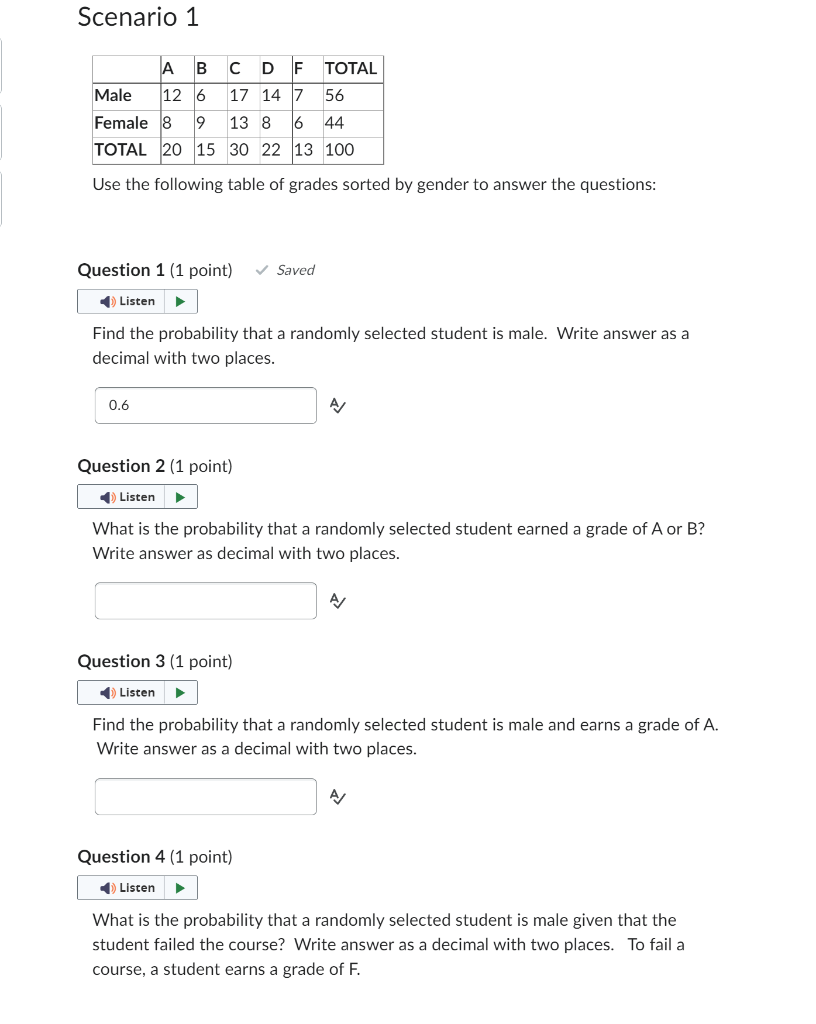Open spell checker beside the Question 1 answer
Image resolution: width=816 pixels, height=1024 pixels.
pyautogui.click(x=336, y=405)
